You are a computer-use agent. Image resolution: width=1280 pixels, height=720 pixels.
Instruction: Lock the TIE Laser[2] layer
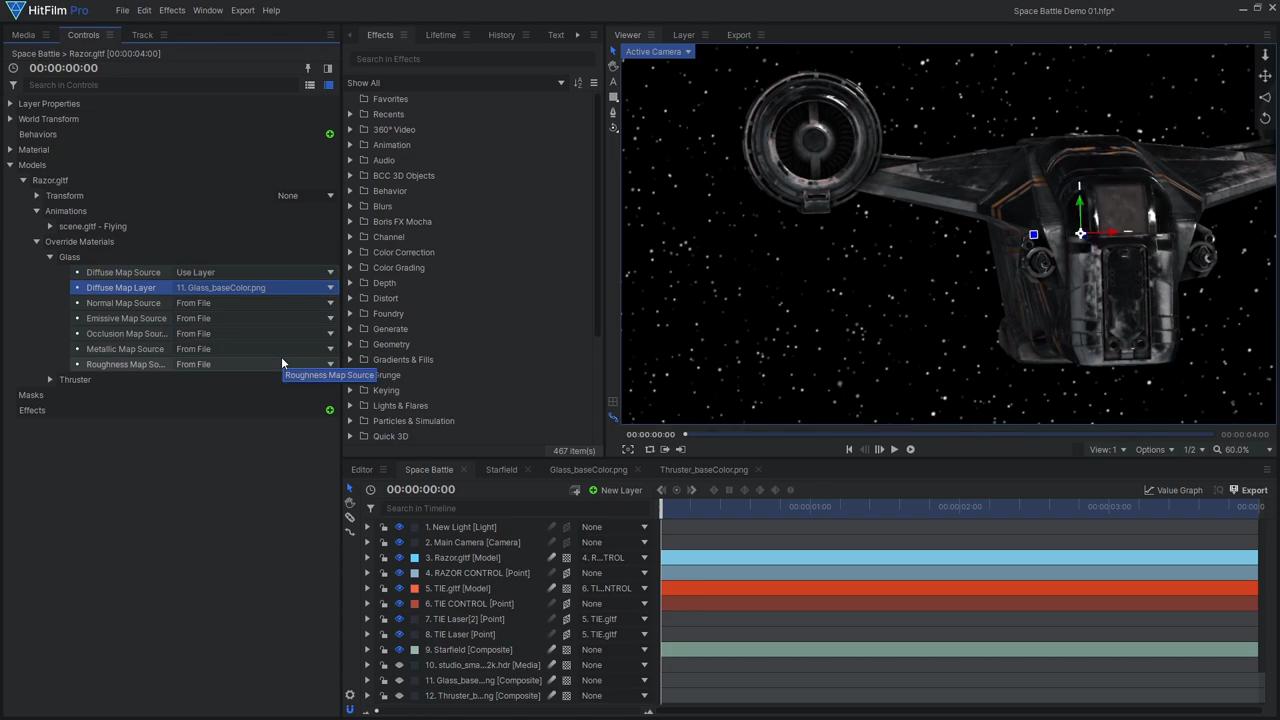coord(383,619)
